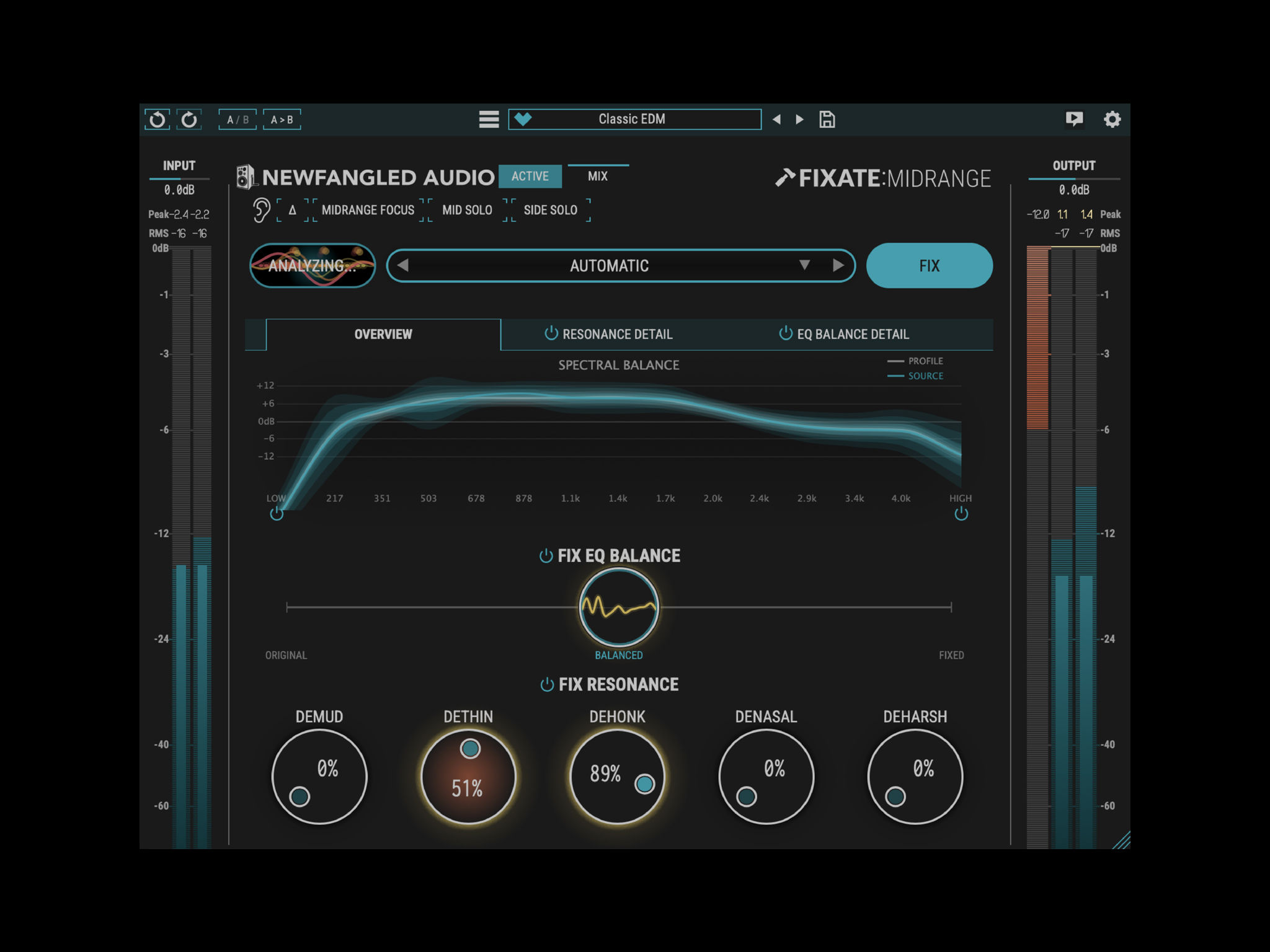Click the DEHARSH knob
1270x952 pixels.
point(915,777)
